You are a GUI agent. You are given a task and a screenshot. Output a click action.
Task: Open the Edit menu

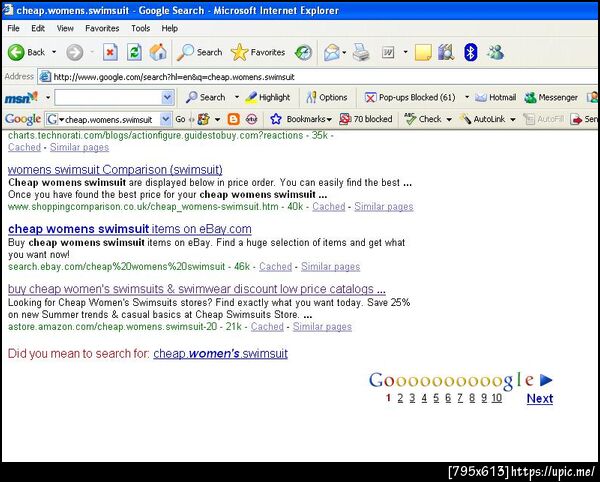click(x=38, y=28)
